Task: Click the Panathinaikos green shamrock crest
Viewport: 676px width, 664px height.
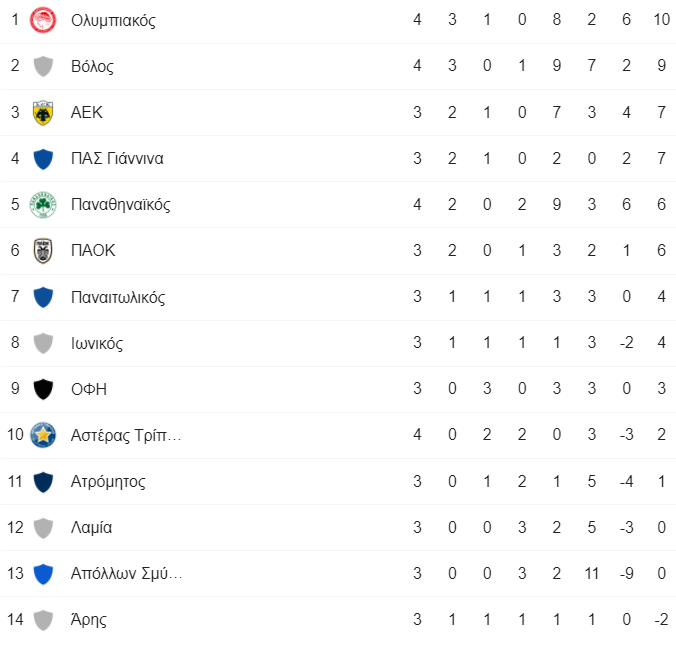Action: pyautogui.click(x=43, y=204)
